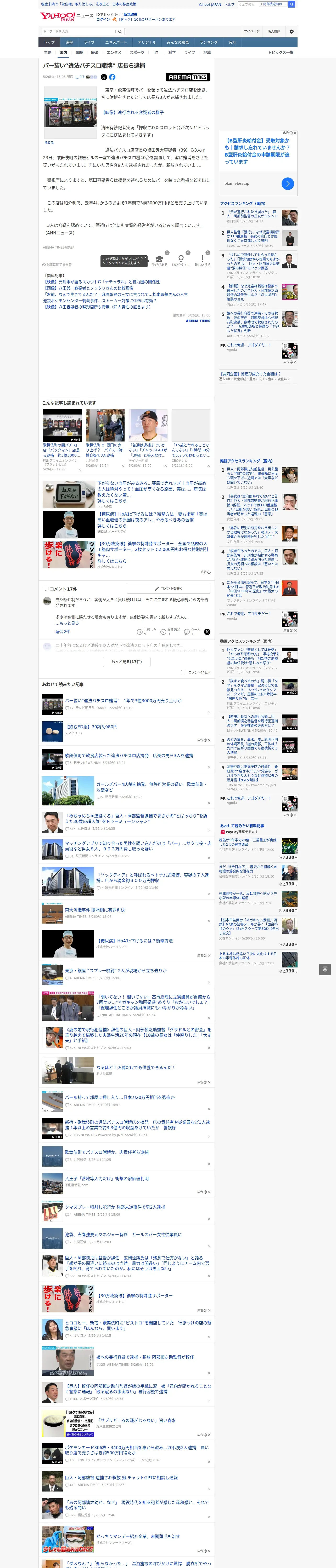Open related link 池袋ポケモンセンター刺殺事件
336x1568 pixels.
tap(99, 301)
